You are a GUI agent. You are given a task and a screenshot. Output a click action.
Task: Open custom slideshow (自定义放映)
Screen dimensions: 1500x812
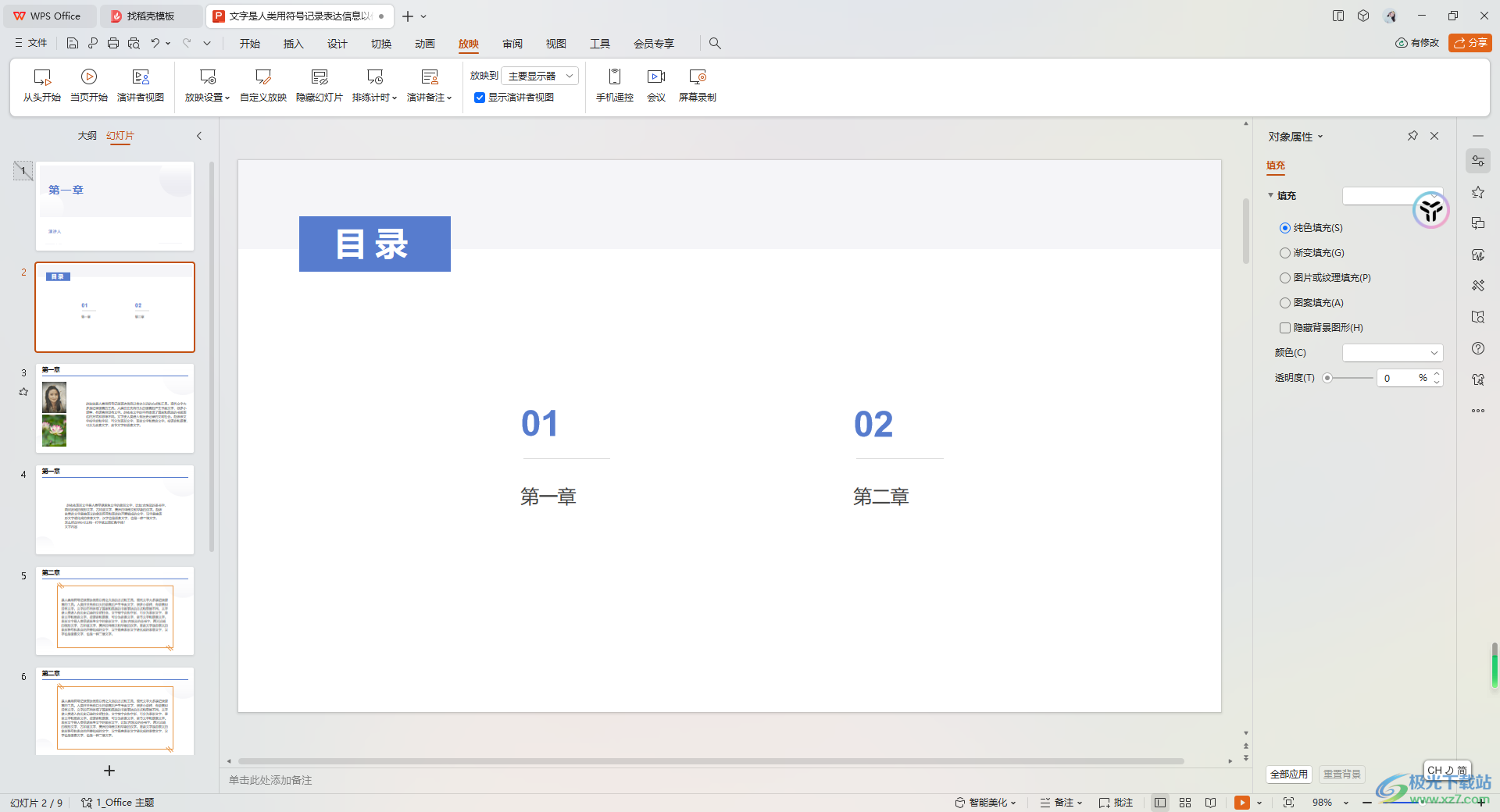tap(263, 85)
